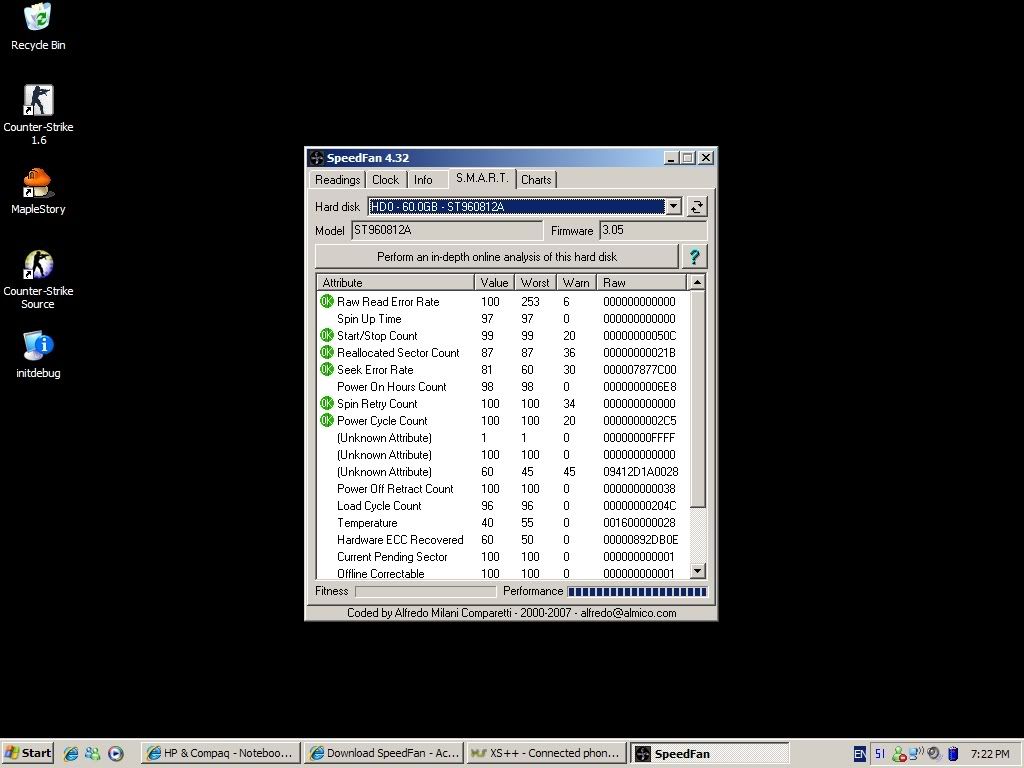Click the scroll up arrow of attribute list
1024x768 pixels.
(x=697, y=283)
